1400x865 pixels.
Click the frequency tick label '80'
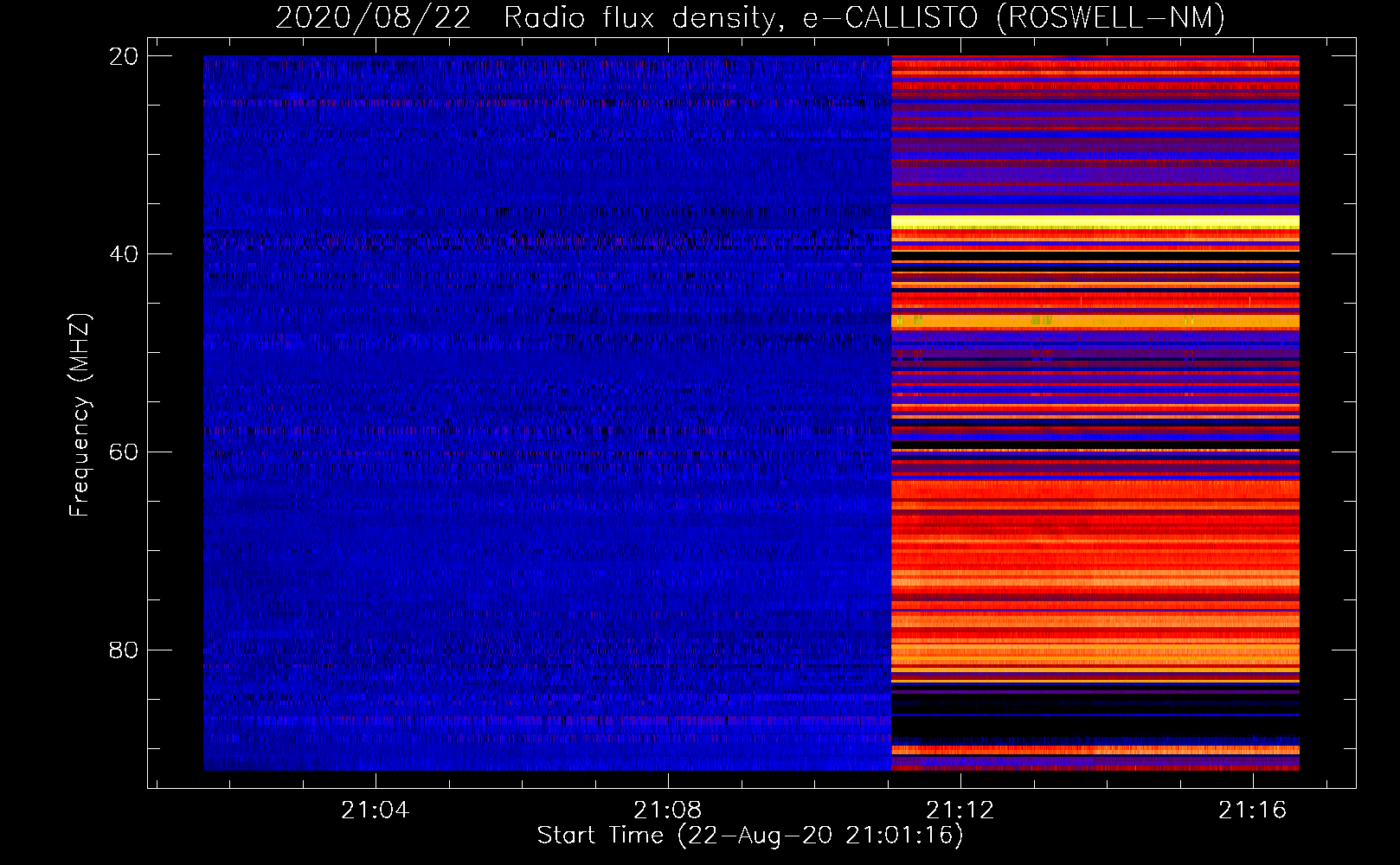125,650
